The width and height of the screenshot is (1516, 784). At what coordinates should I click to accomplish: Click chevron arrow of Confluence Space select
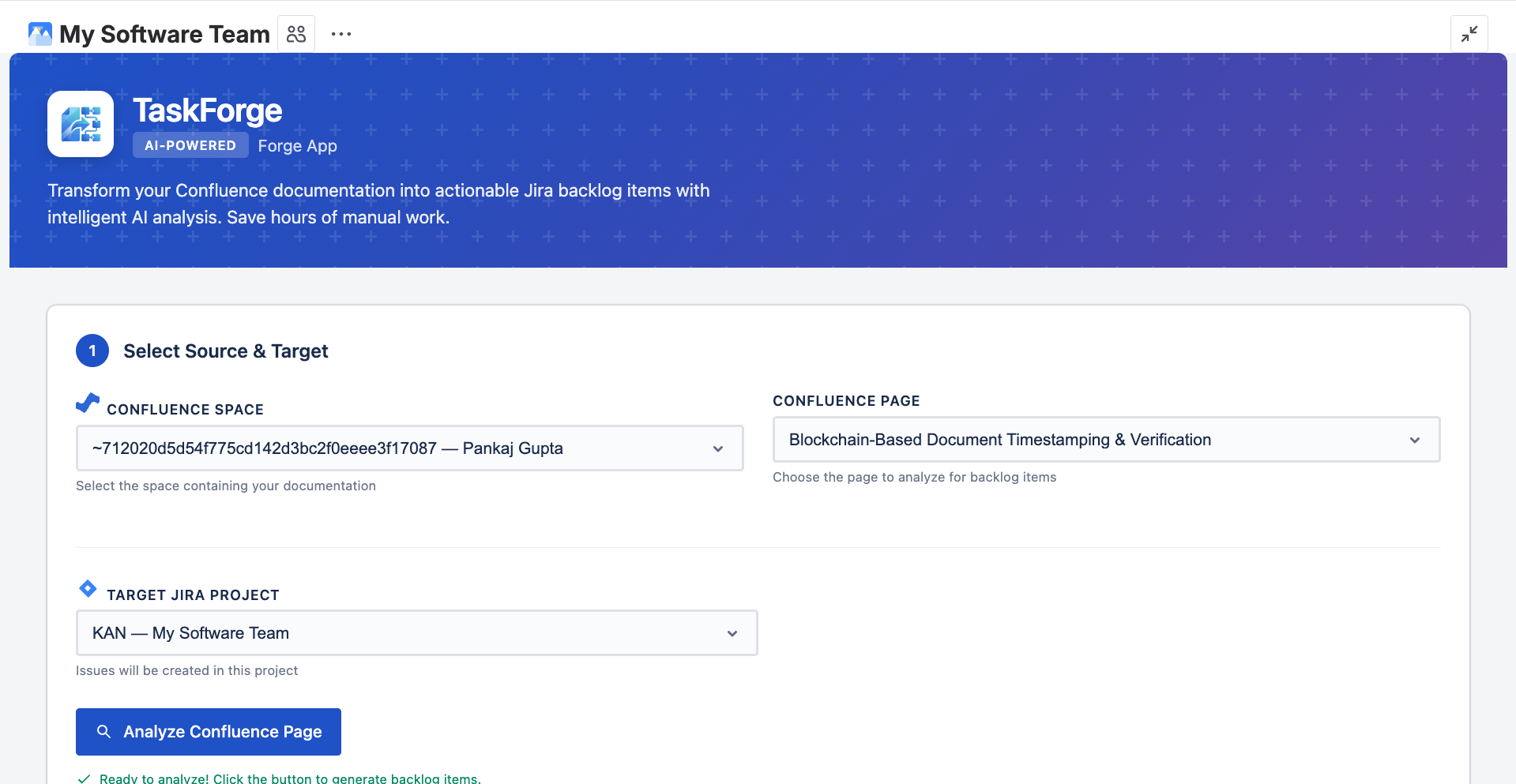click(718, 448)
